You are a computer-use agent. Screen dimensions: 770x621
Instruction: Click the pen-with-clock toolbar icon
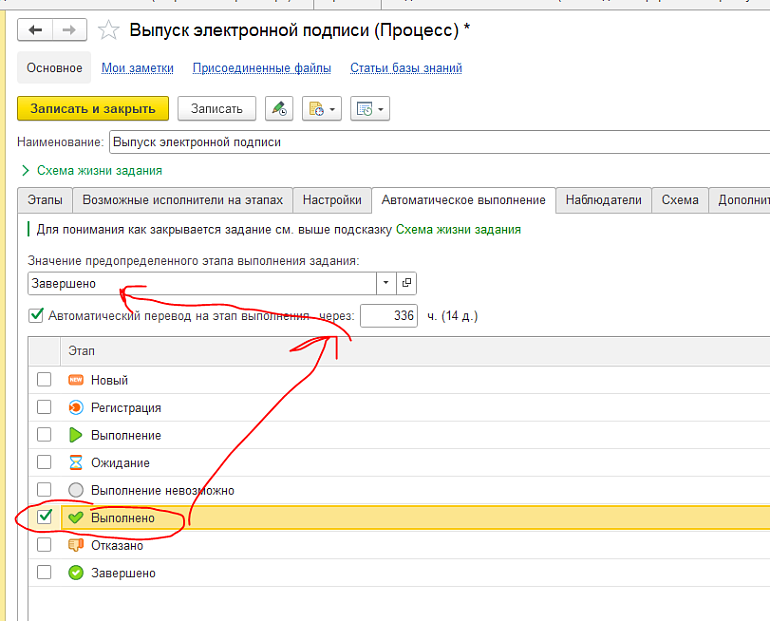(279, 109)
